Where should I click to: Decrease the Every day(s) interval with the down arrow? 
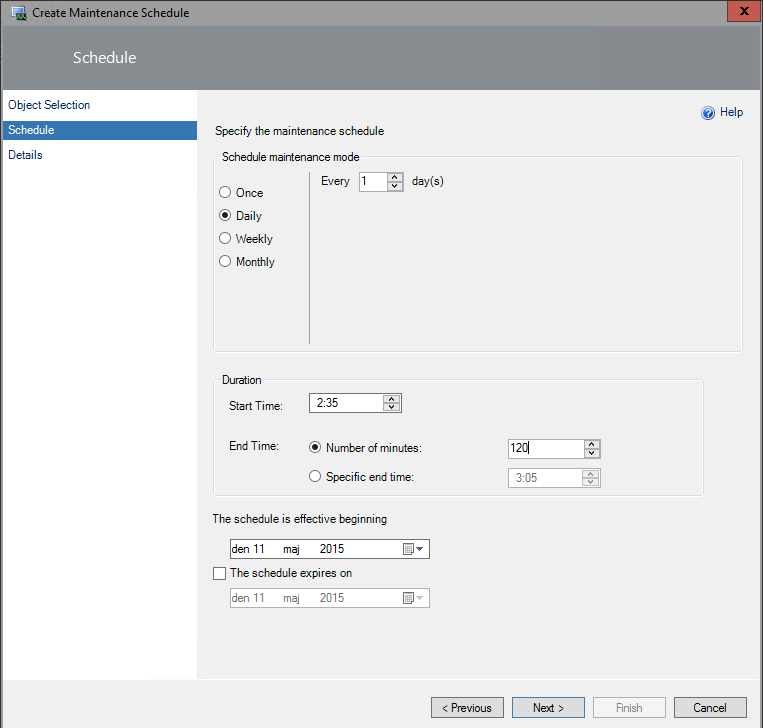tap(395, 186)
